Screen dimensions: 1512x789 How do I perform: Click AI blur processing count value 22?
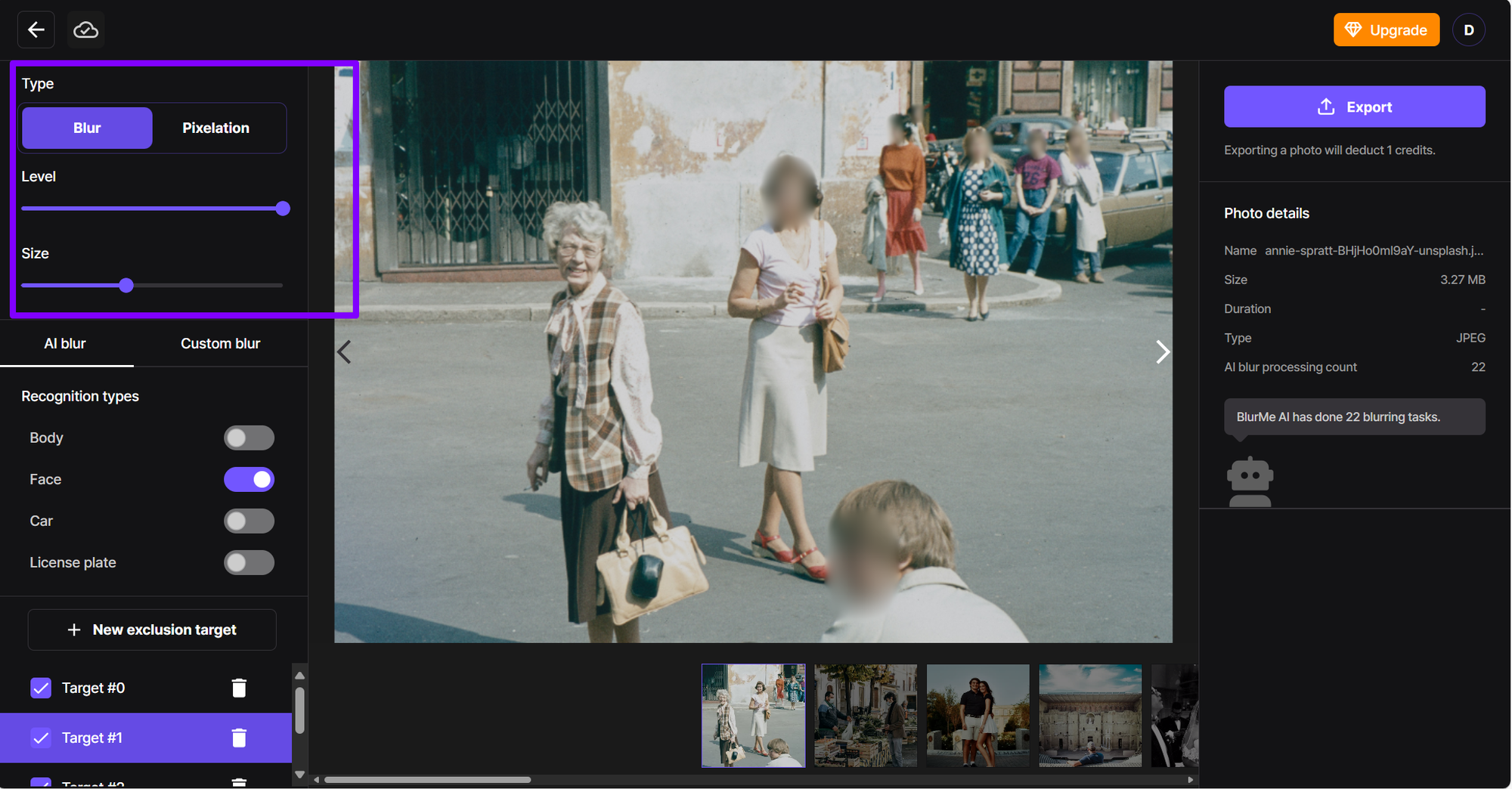point(1478,367)
